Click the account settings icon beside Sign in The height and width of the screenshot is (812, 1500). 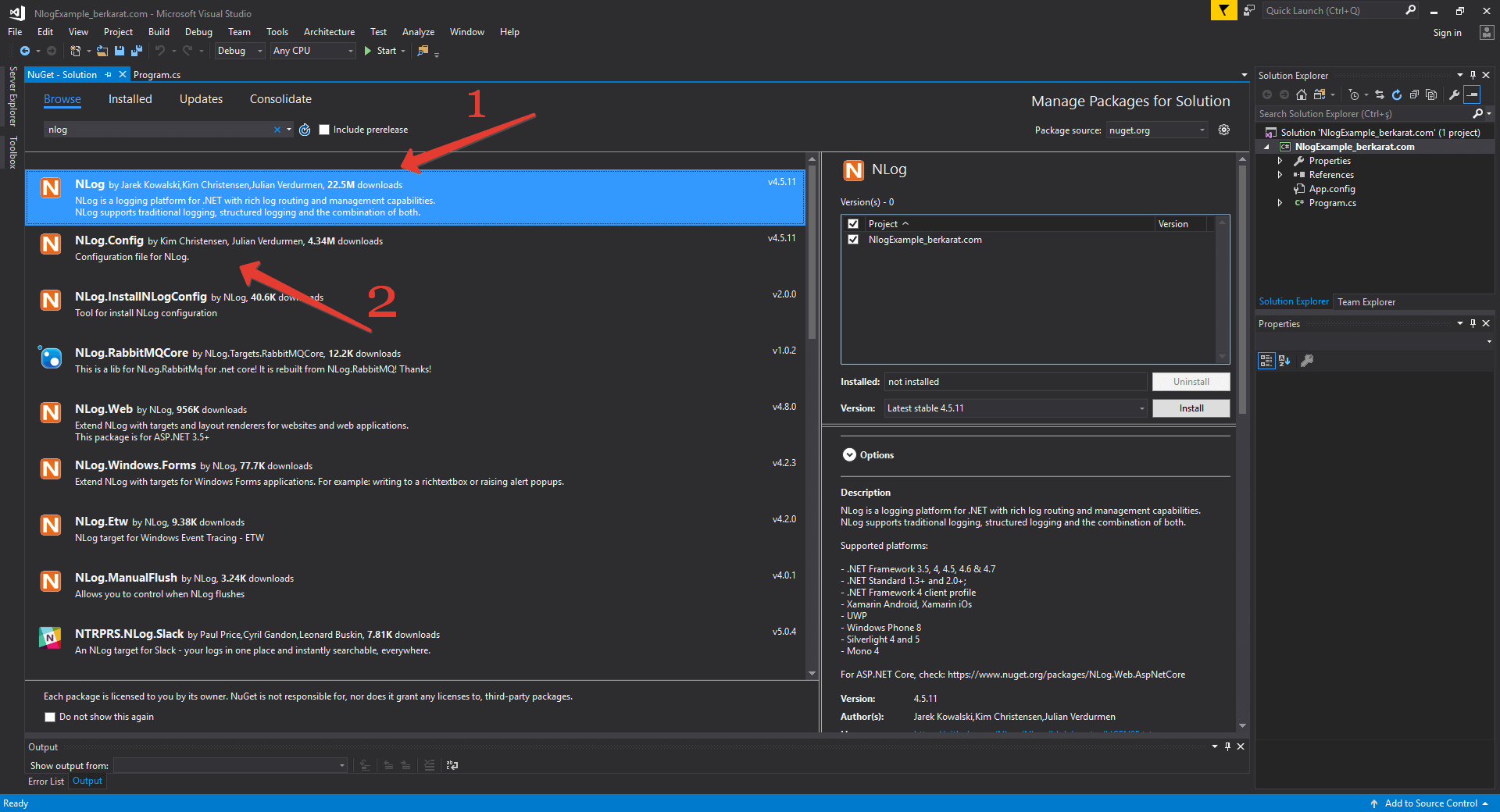tap(1487, 32)
